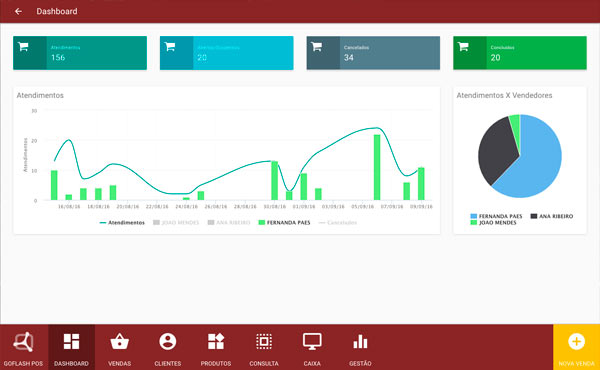
Task: Open the Consulta scan icon
Action: click(x=264, y=341)
